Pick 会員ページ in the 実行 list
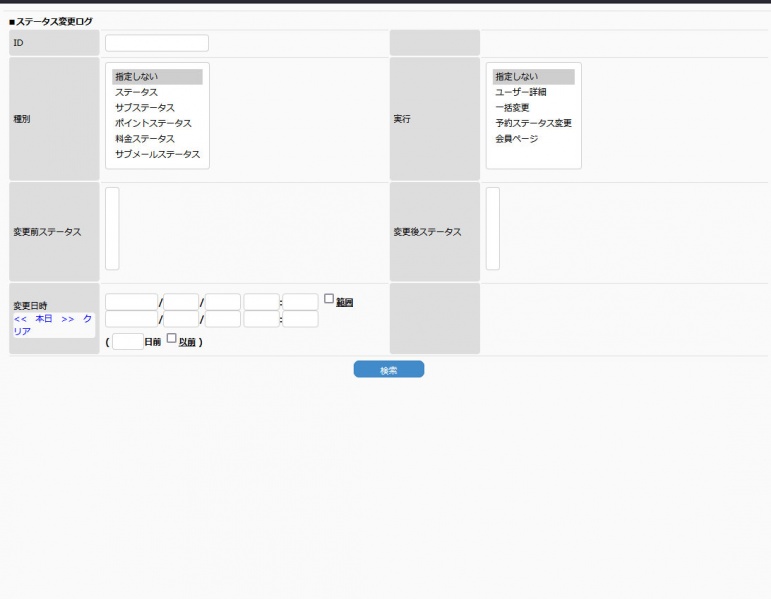The image size is (771, 599). [516, 138]
